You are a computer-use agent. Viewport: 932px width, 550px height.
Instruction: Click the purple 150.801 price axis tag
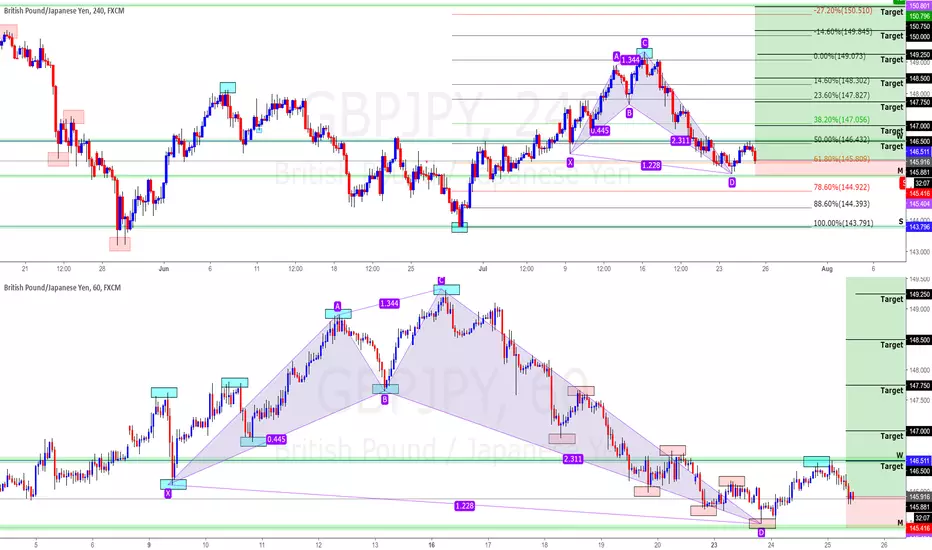click(x=919, y=6)
